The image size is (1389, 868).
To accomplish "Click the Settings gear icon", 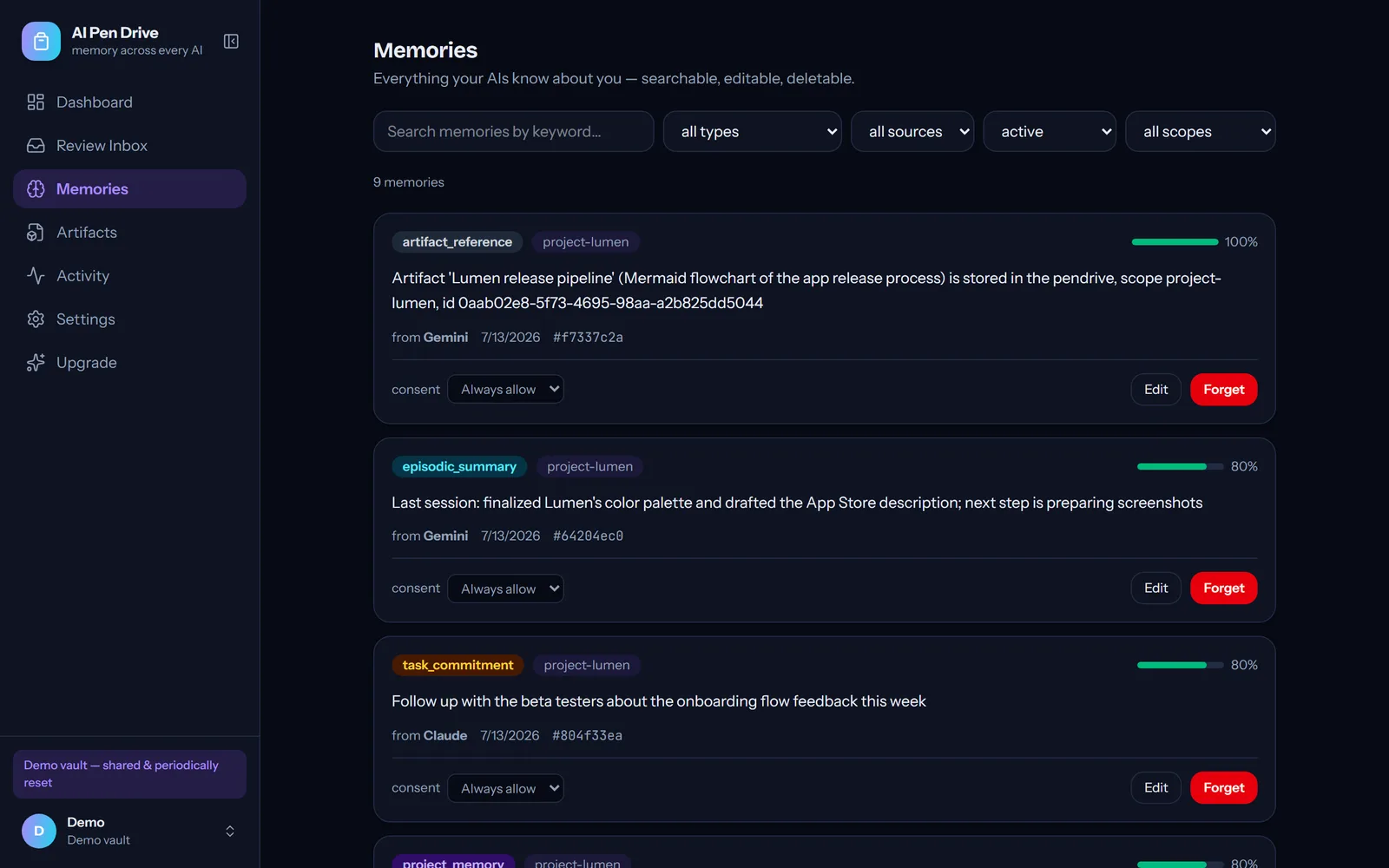I will click(x=36, y=319).
